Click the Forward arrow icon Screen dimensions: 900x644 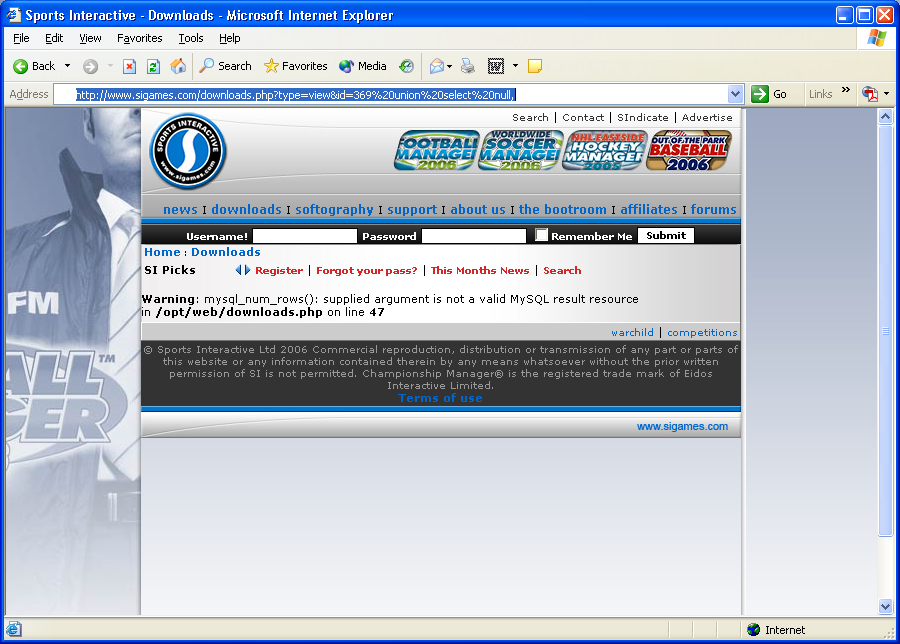pos(90,67)
